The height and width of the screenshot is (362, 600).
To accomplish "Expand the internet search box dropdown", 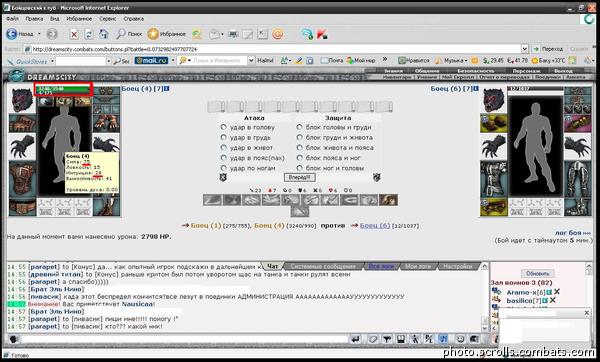I will (251, 60).
